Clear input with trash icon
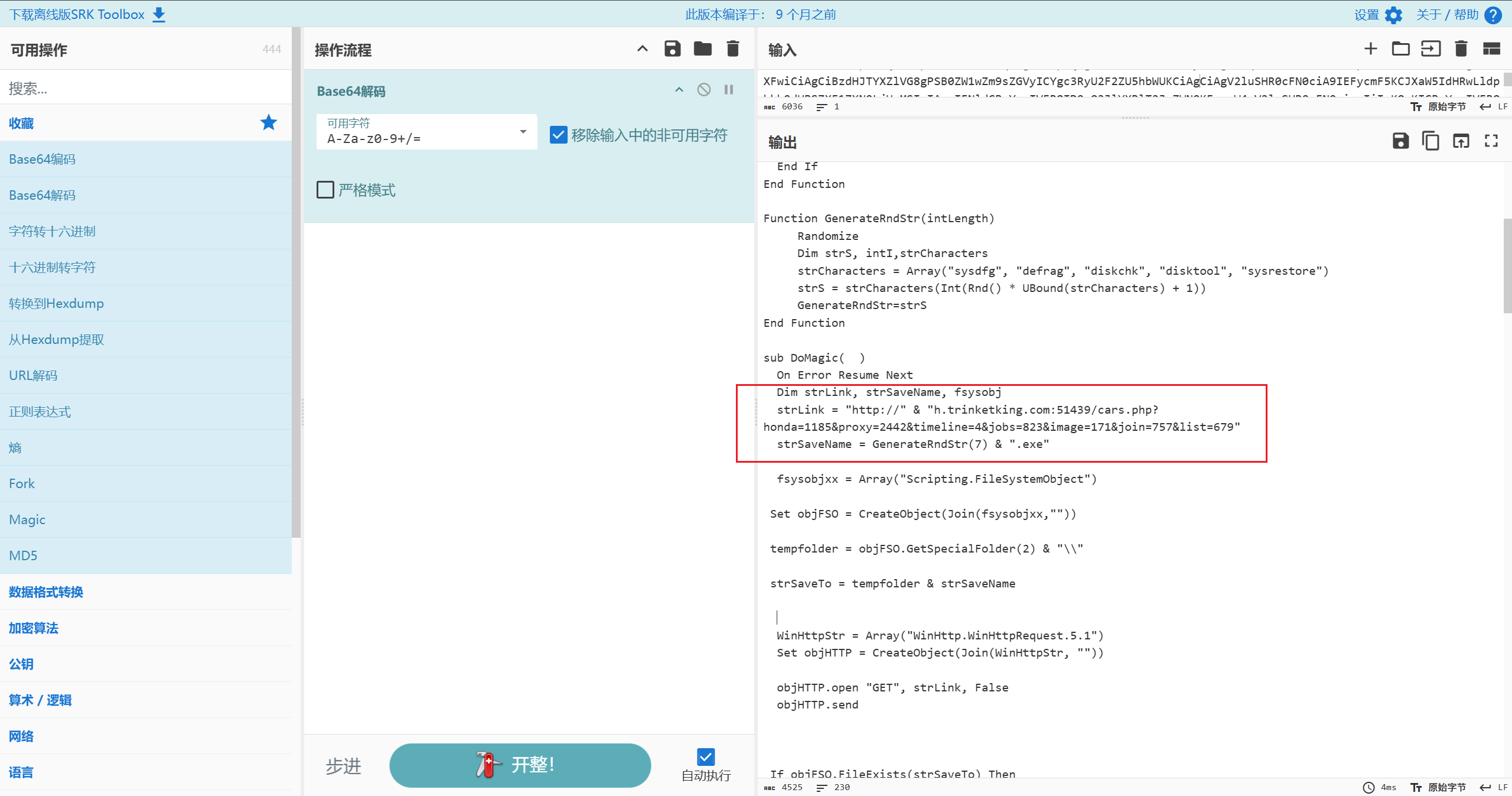The height and width of the screenshot is (796, 1512). pos(1461,49)
